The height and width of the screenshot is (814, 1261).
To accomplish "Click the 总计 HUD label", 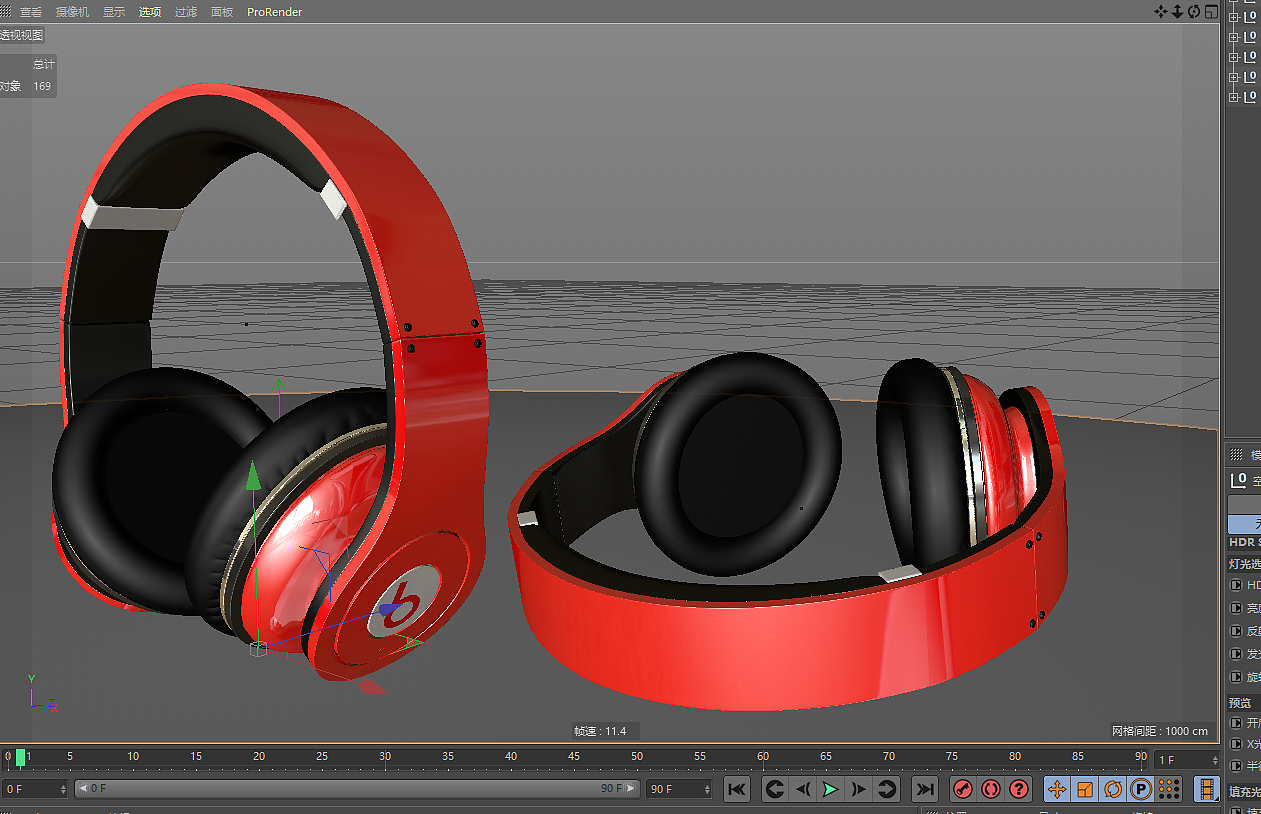I will 43,64.
